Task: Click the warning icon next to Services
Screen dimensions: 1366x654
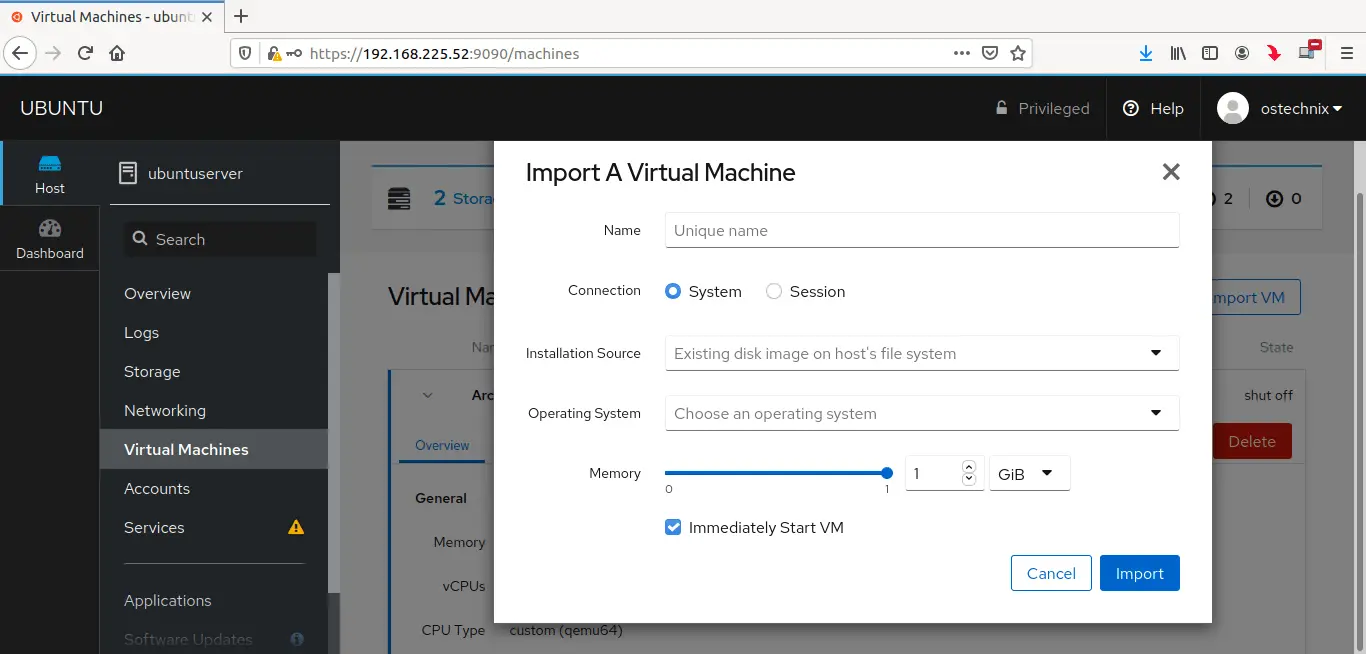Action: coord(295,527)
